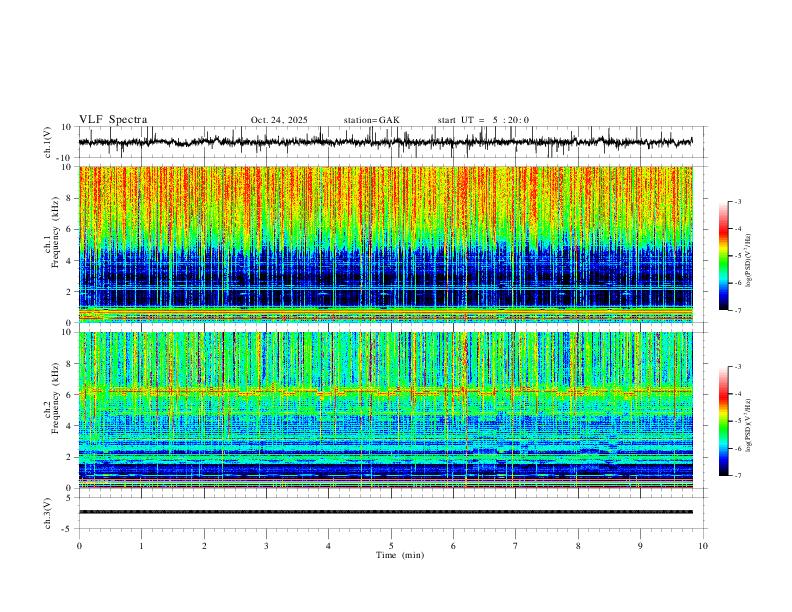The height and width of the screenshot is (612, 792).
Task: Click the ch.2 "Frequency (kHz)" axis label
Action: point(55,398)
